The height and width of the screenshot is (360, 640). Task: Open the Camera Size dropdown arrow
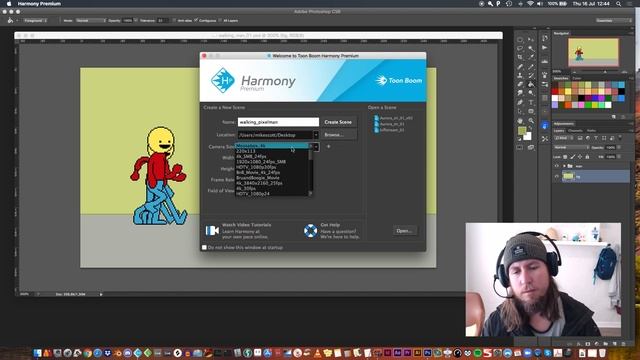pos(316,147)
